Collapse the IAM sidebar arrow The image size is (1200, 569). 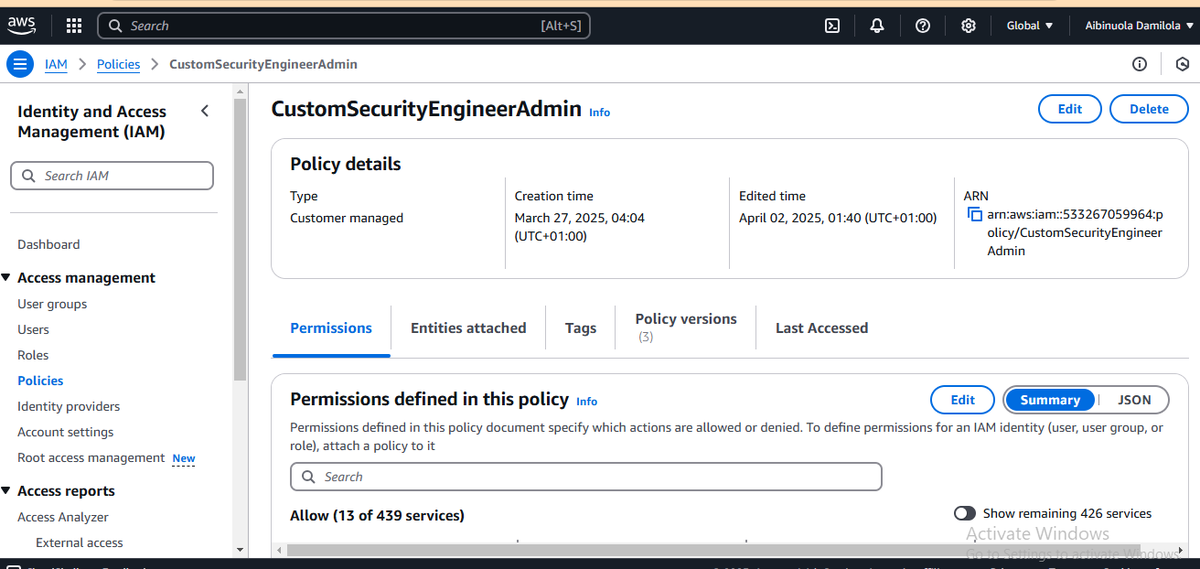pyautogui.click(x=205, y=111)
